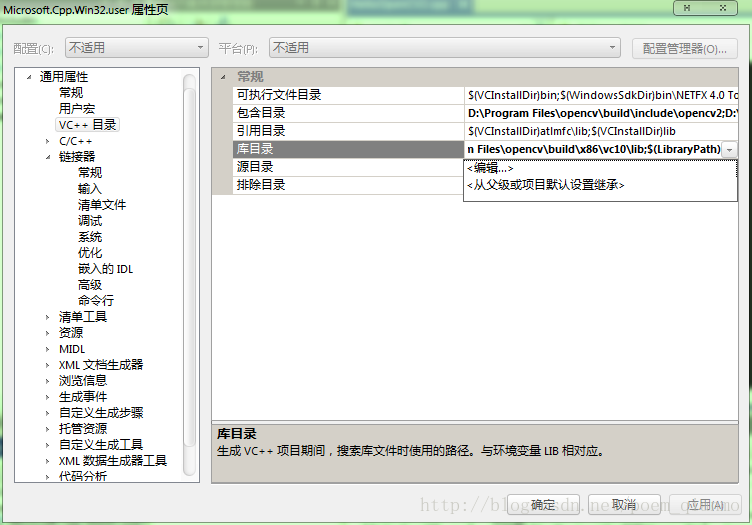Choose the <编辑...> option
Screen dimensions: 752x525
click(x=490, y=168)
